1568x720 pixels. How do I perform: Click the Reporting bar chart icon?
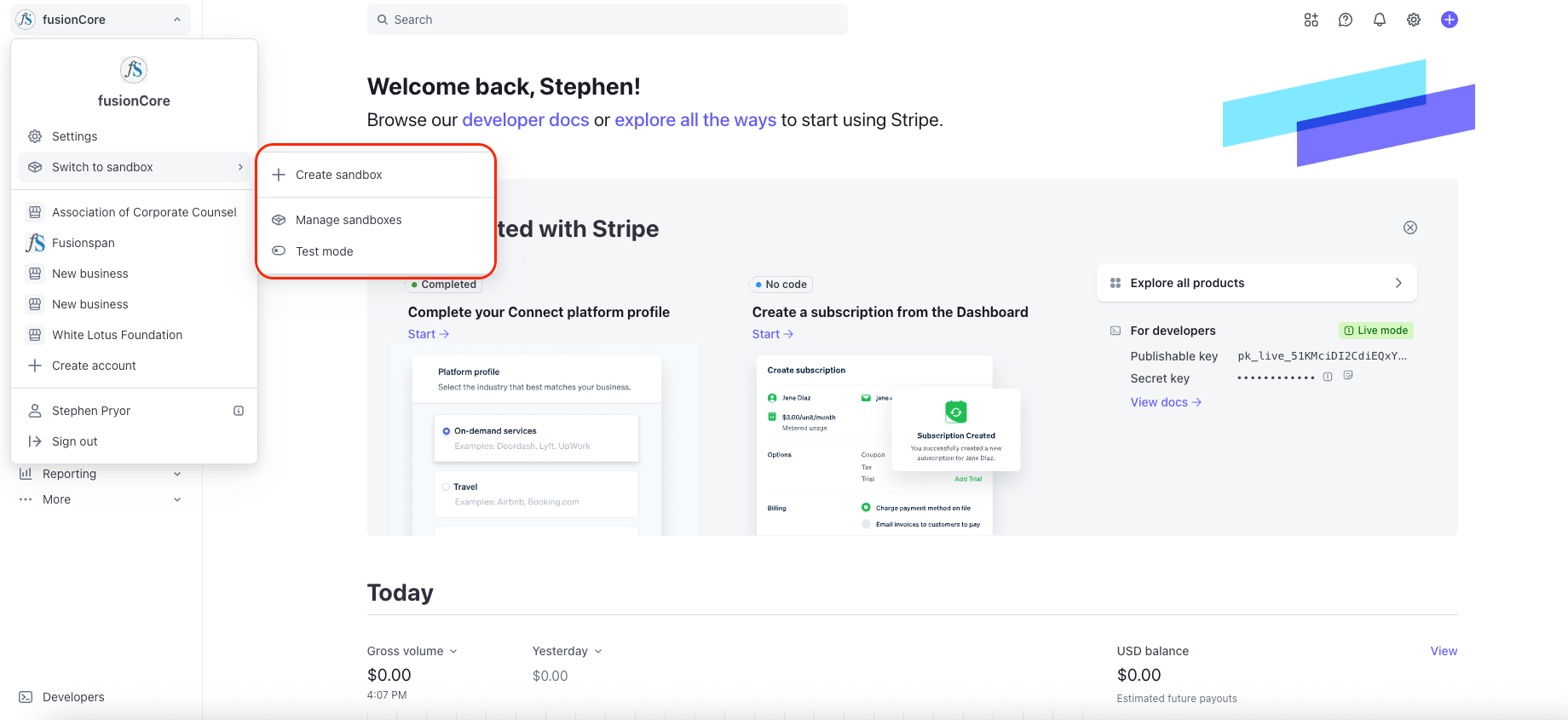point(26,474)
